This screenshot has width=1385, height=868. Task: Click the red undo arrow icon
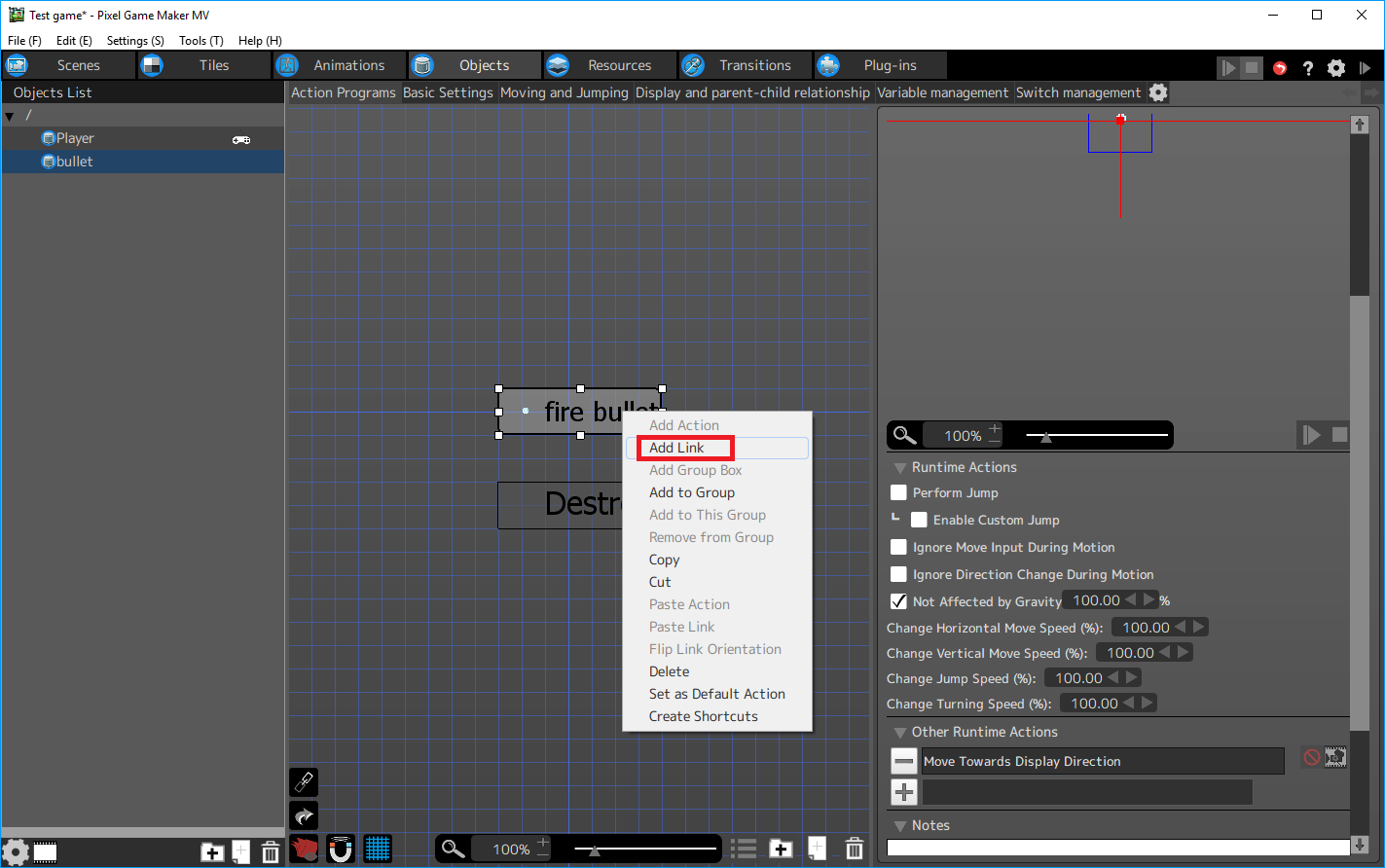[1280, 68]
